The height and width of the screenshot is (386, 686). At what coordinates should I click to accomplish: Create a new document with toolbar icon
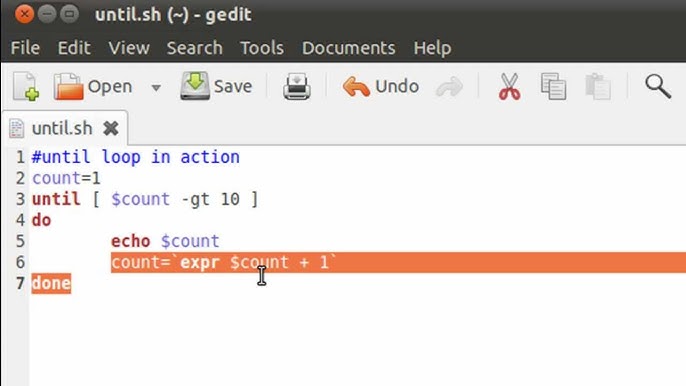[26, 86]
